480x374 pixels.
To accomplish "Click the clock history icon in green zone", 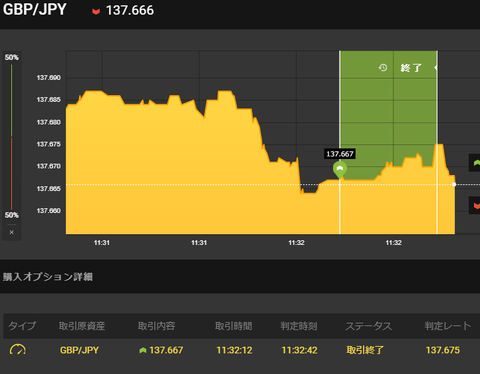I will [x=383, y=68].
